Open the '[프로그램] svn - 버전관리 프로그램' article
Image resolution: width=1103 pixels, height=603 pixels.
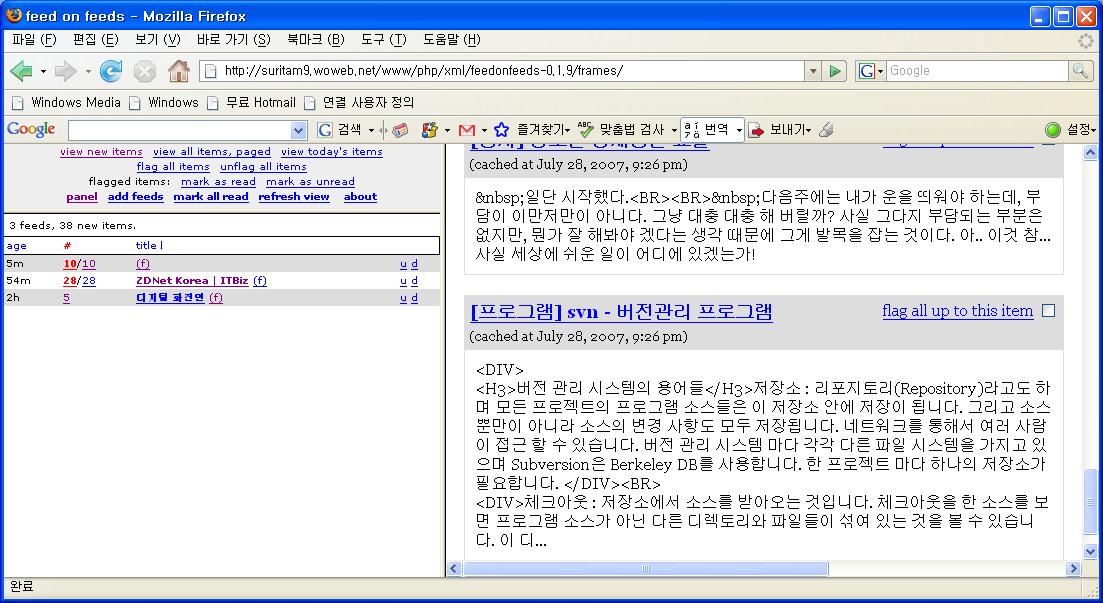[621, 311]
